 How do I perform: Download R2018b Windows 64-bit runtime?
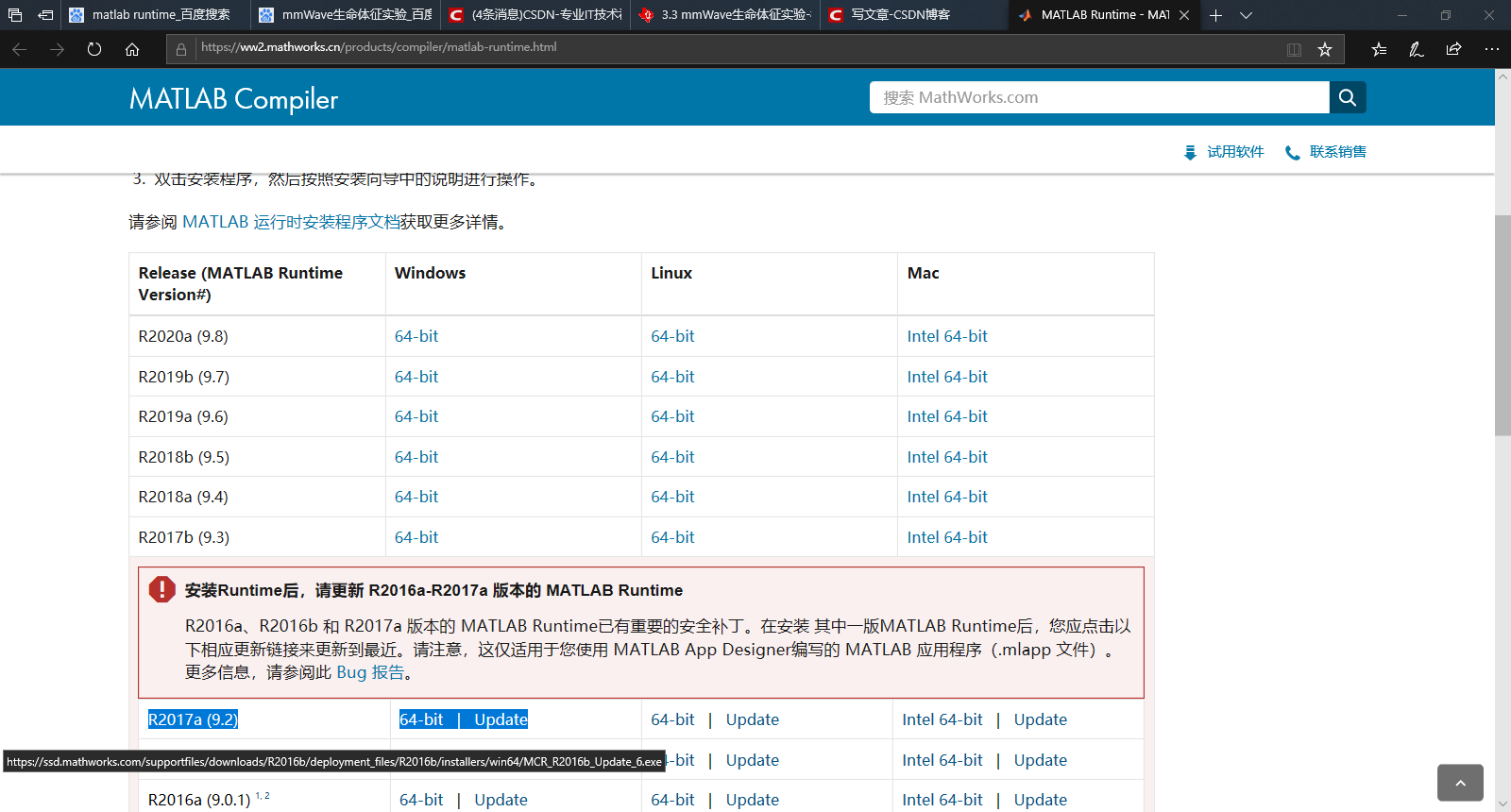pyautogui.click(x=416, y=457)
